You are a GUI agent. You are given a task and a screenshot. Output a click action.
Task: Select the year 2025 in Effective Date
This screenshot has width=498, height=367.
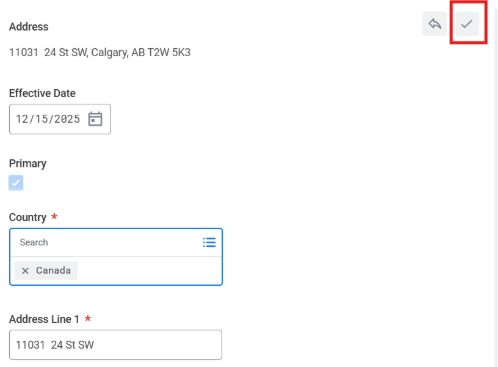68,119
